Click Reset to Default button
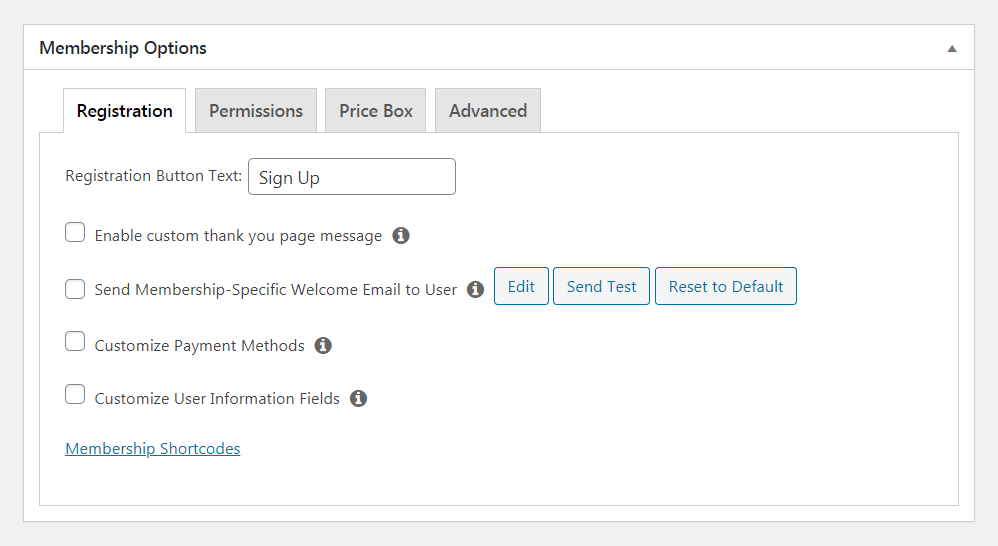 [x=726, y=286]
